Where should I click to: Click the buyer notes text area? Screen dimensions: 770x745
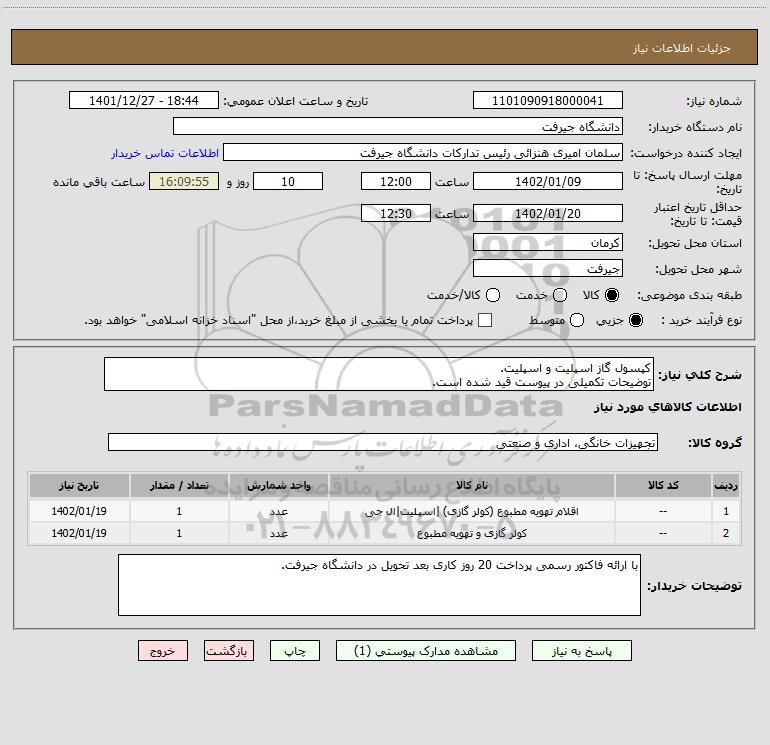[x=379, y=585]
